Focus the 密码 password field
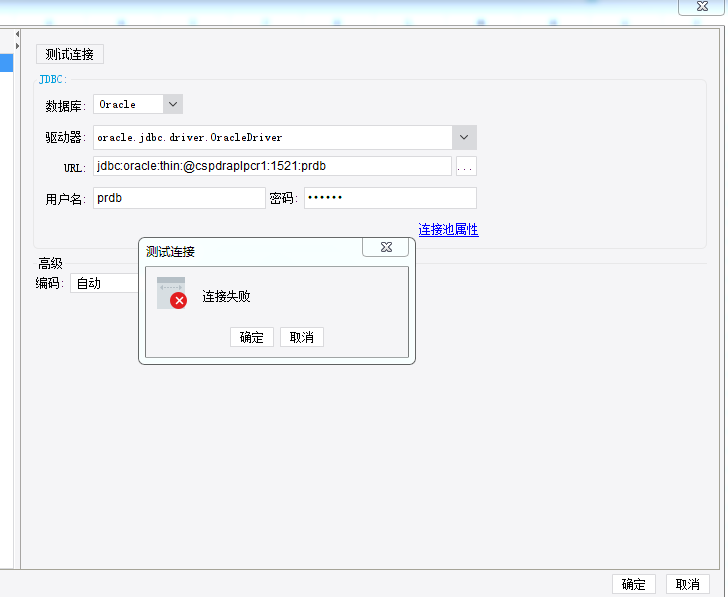This screenshot has height=597, width=728. [390, 198]
